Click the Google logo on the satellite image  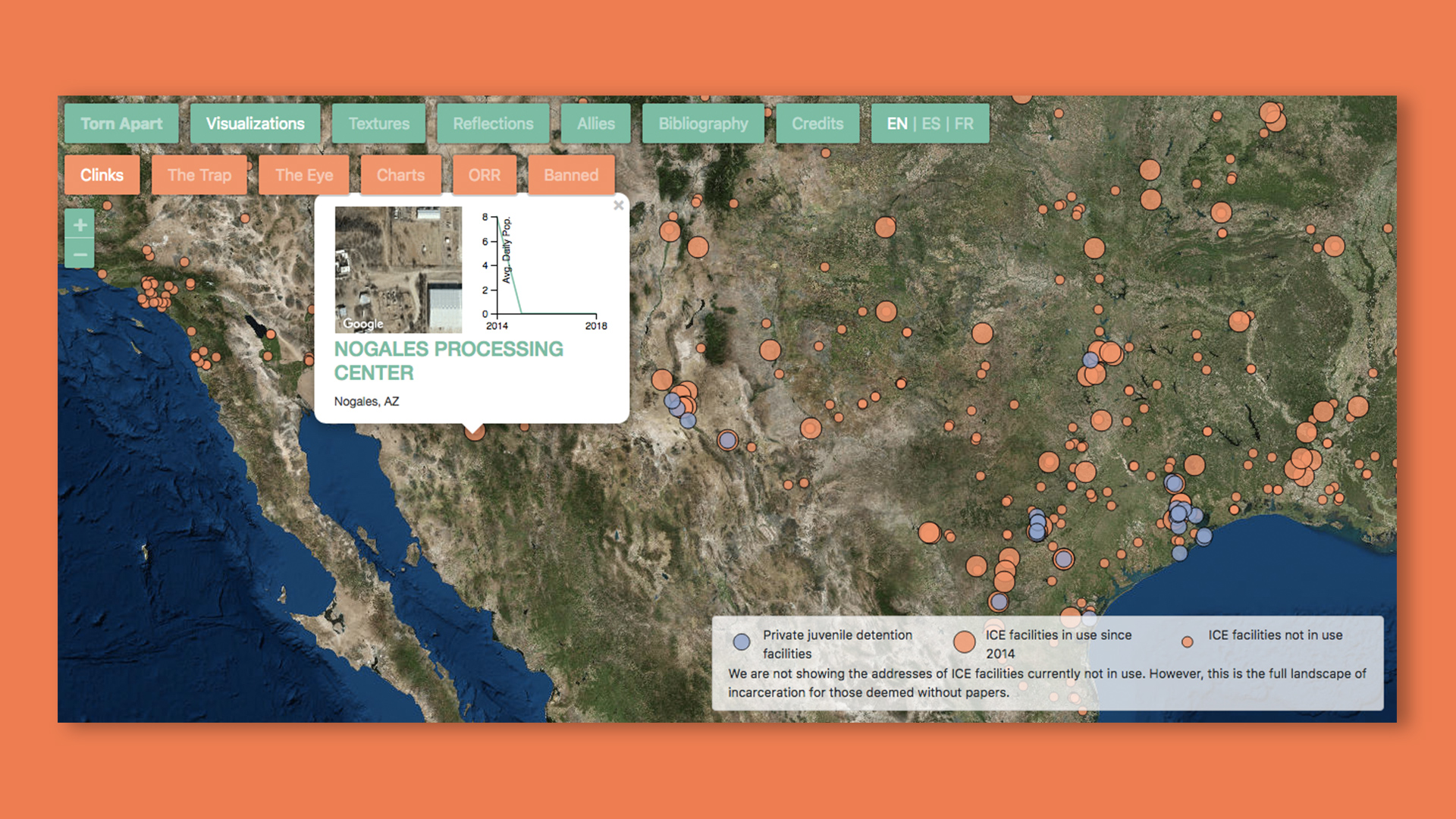363,323
